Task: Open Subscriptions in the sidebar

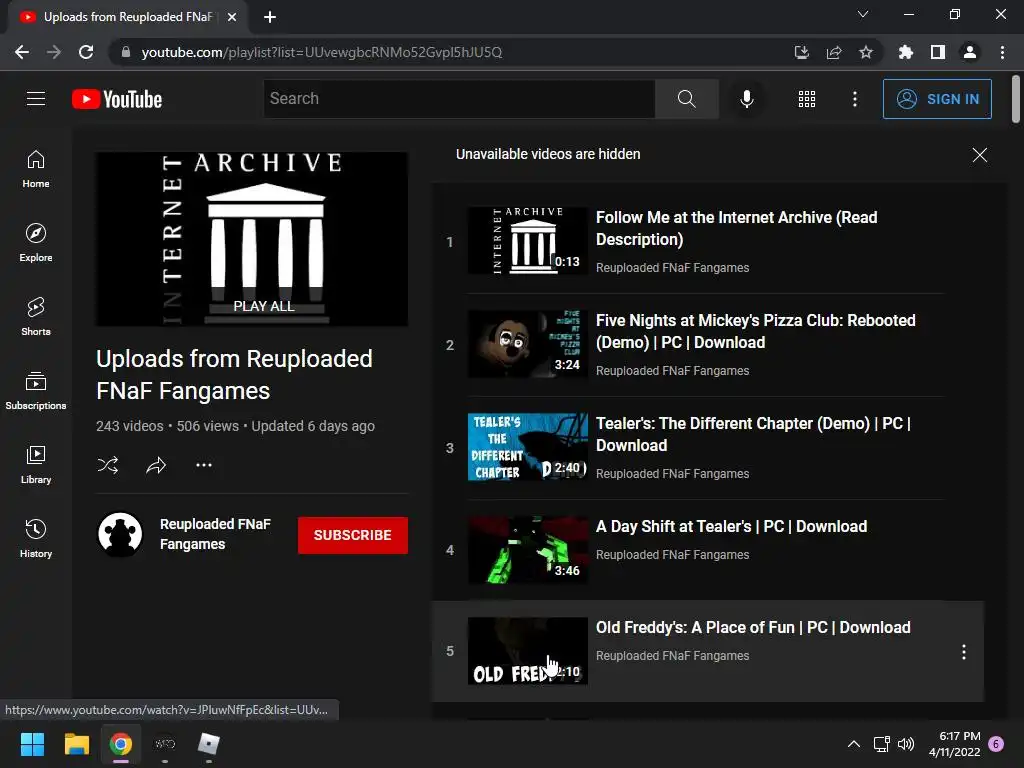Action: tap(36, 391)
